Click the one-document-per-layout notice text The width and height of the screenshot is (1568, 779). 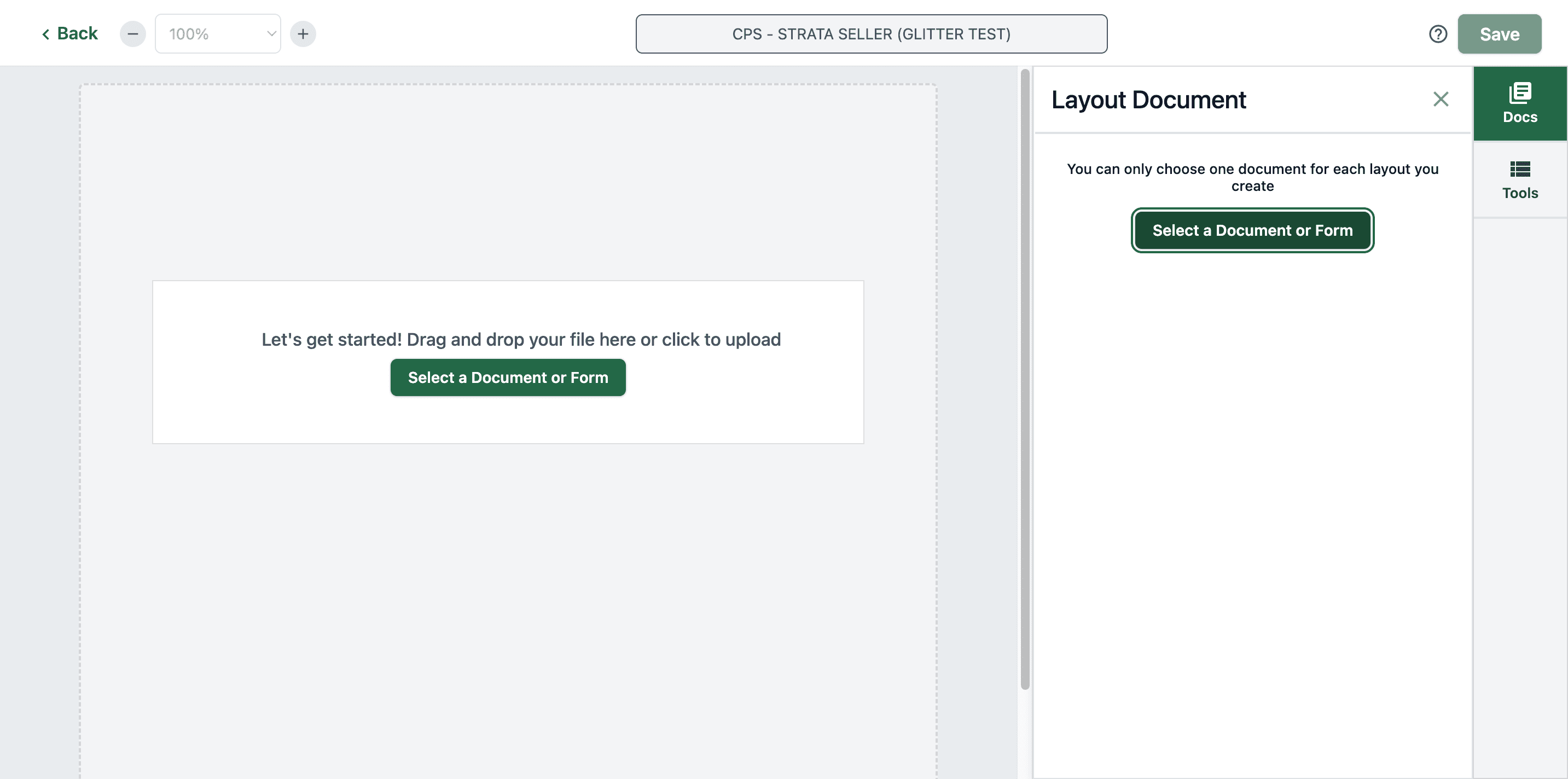(x=1253, y=177)
